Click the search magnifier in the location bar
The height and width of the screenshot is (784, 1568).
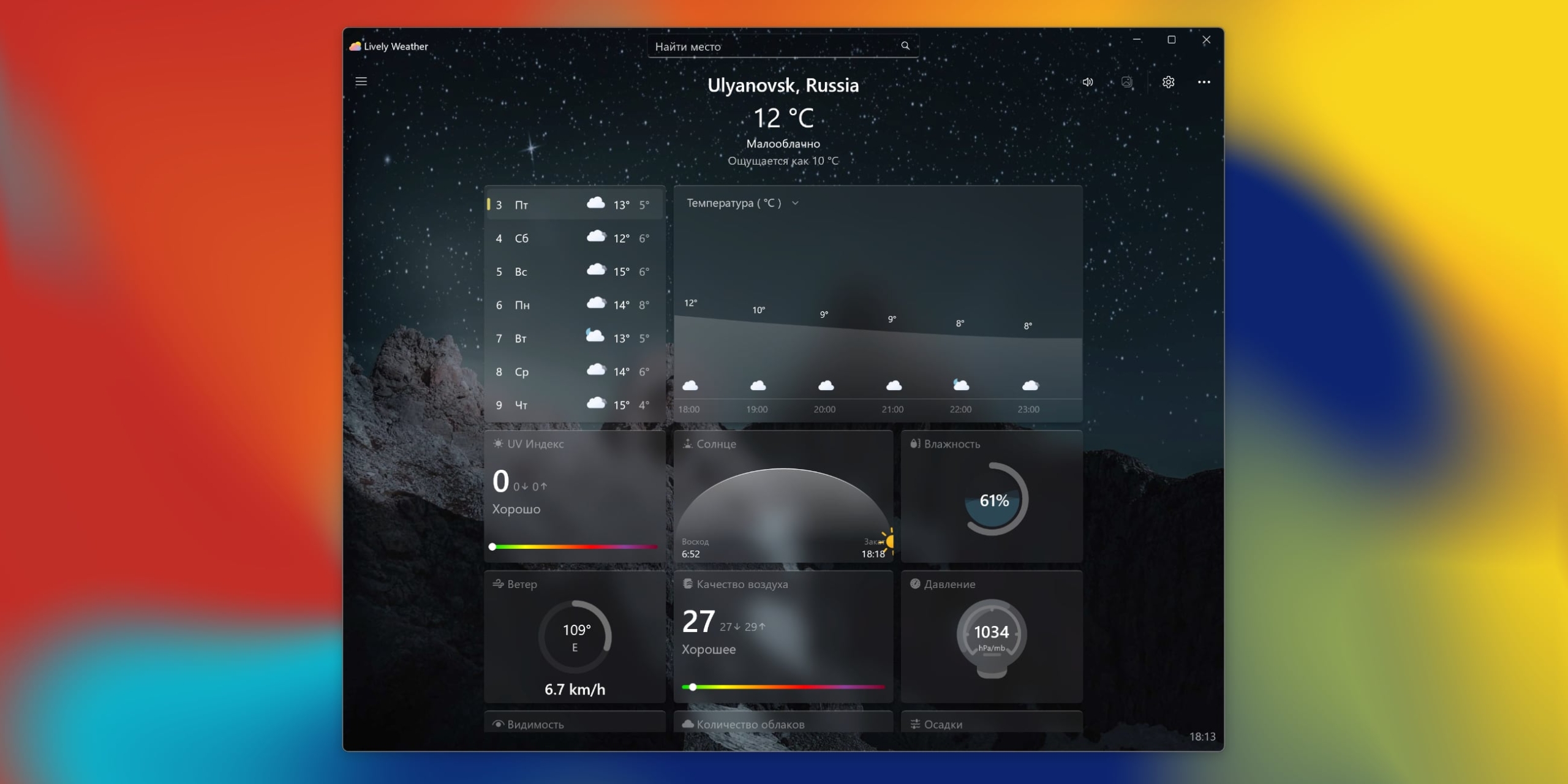[x=906, y=45]
